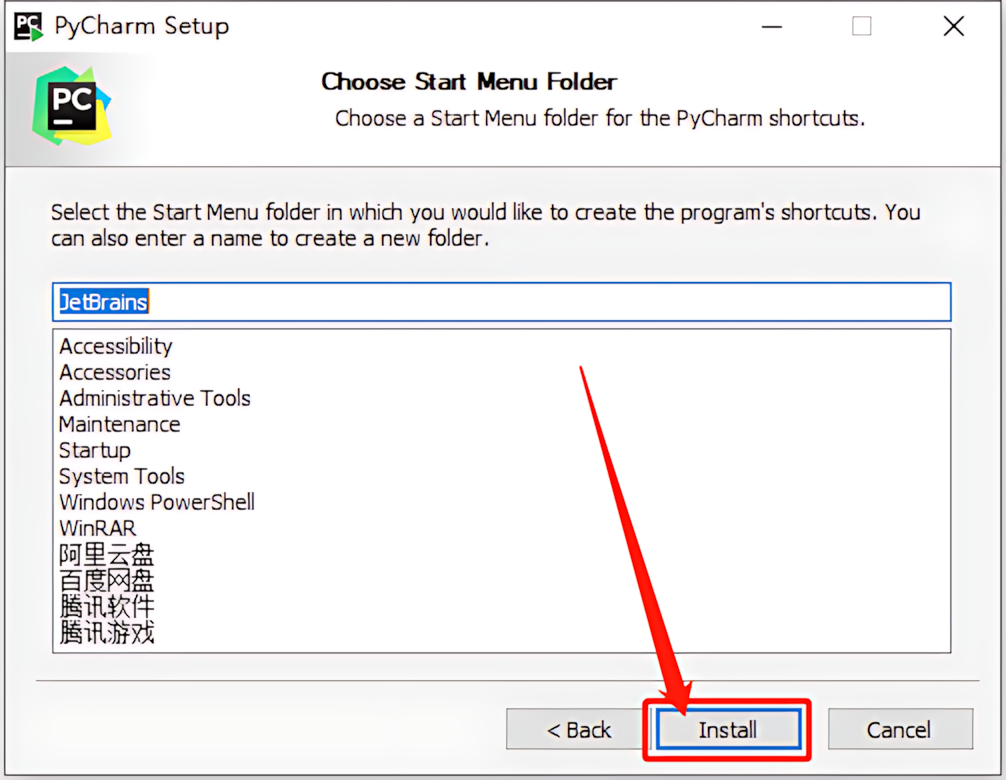Choose Maintenance folder entry
The height and width of the screenshot is (780, 1006).
coord(119,424)
